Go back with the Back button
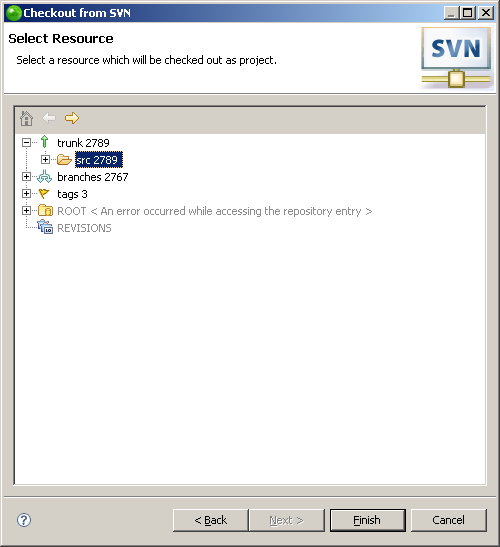 click(x=210, y=520)
